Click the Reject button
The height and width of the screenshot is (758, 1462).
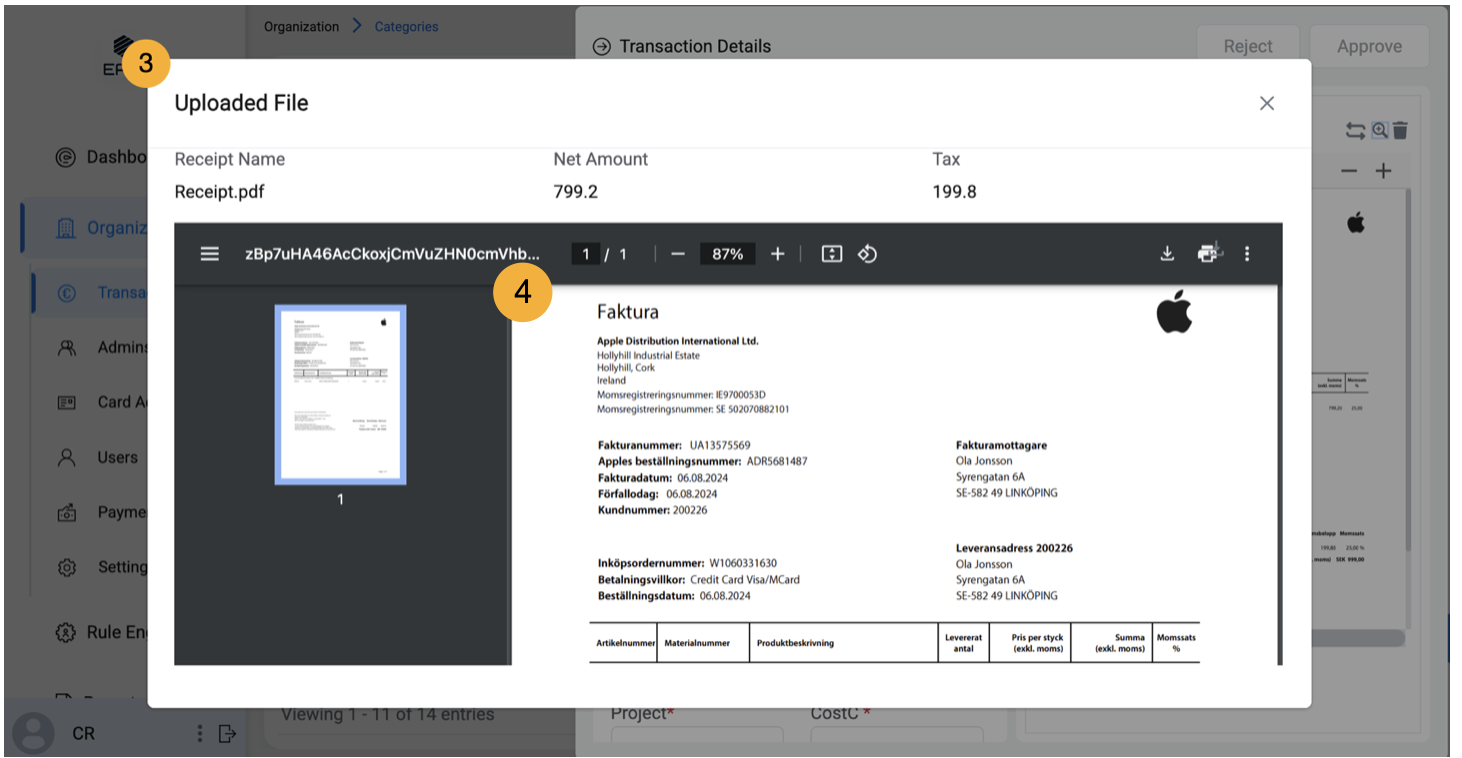point(1248,46)
